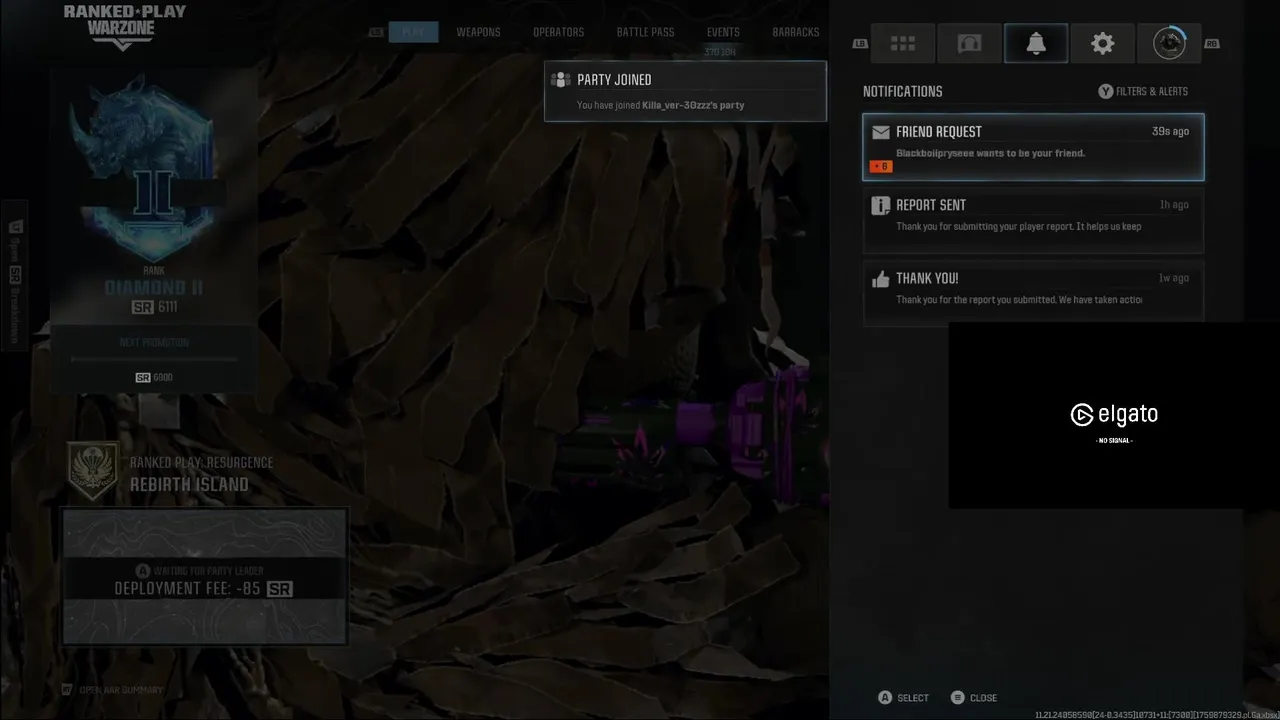1280x720 pixels.
Task: Open the Friend Request notification
Action: pos(1033,147)
